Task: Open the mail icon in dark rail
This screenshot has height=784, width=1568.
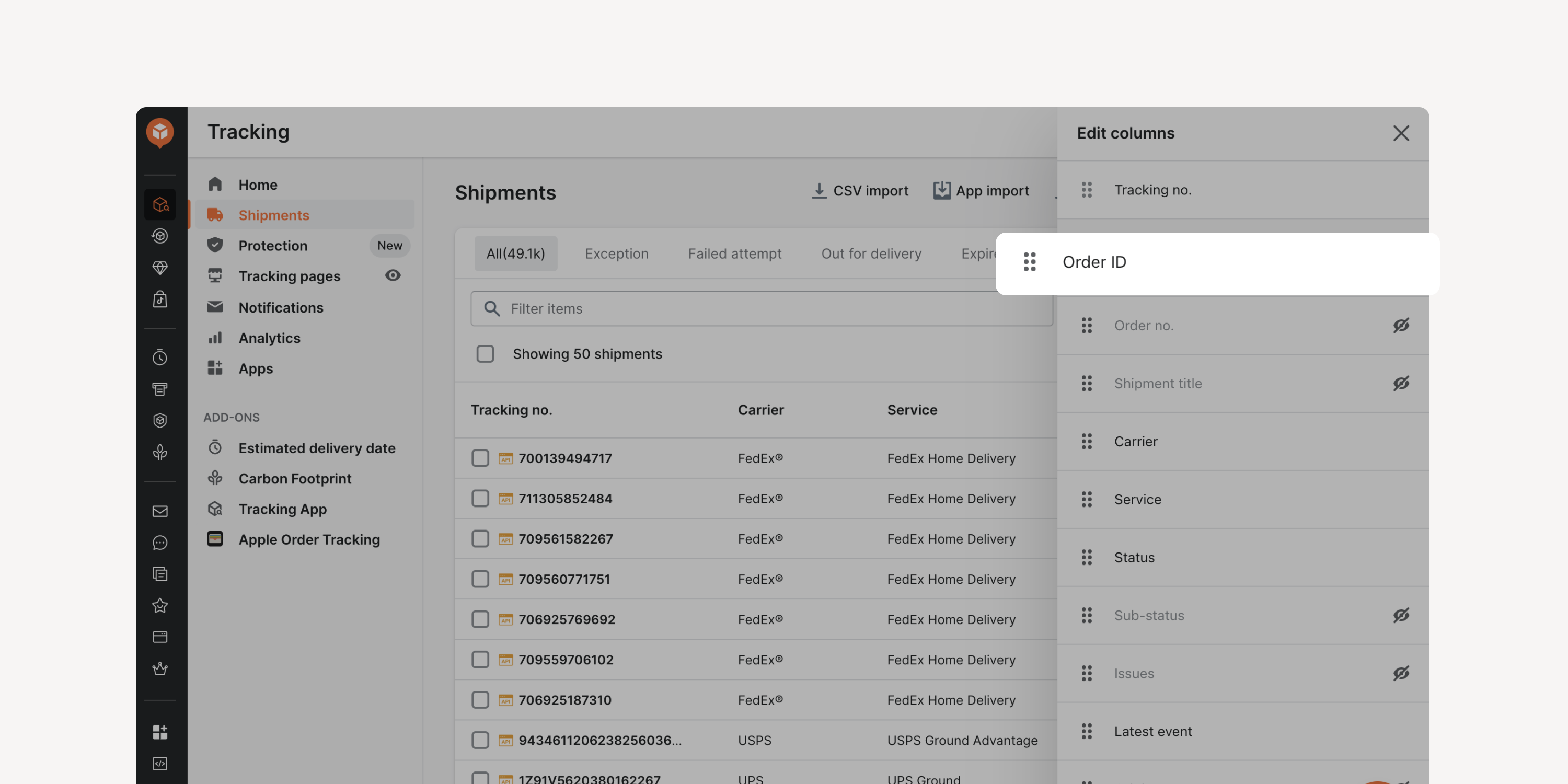Action: pyautogui.click(x=160, y=511)
